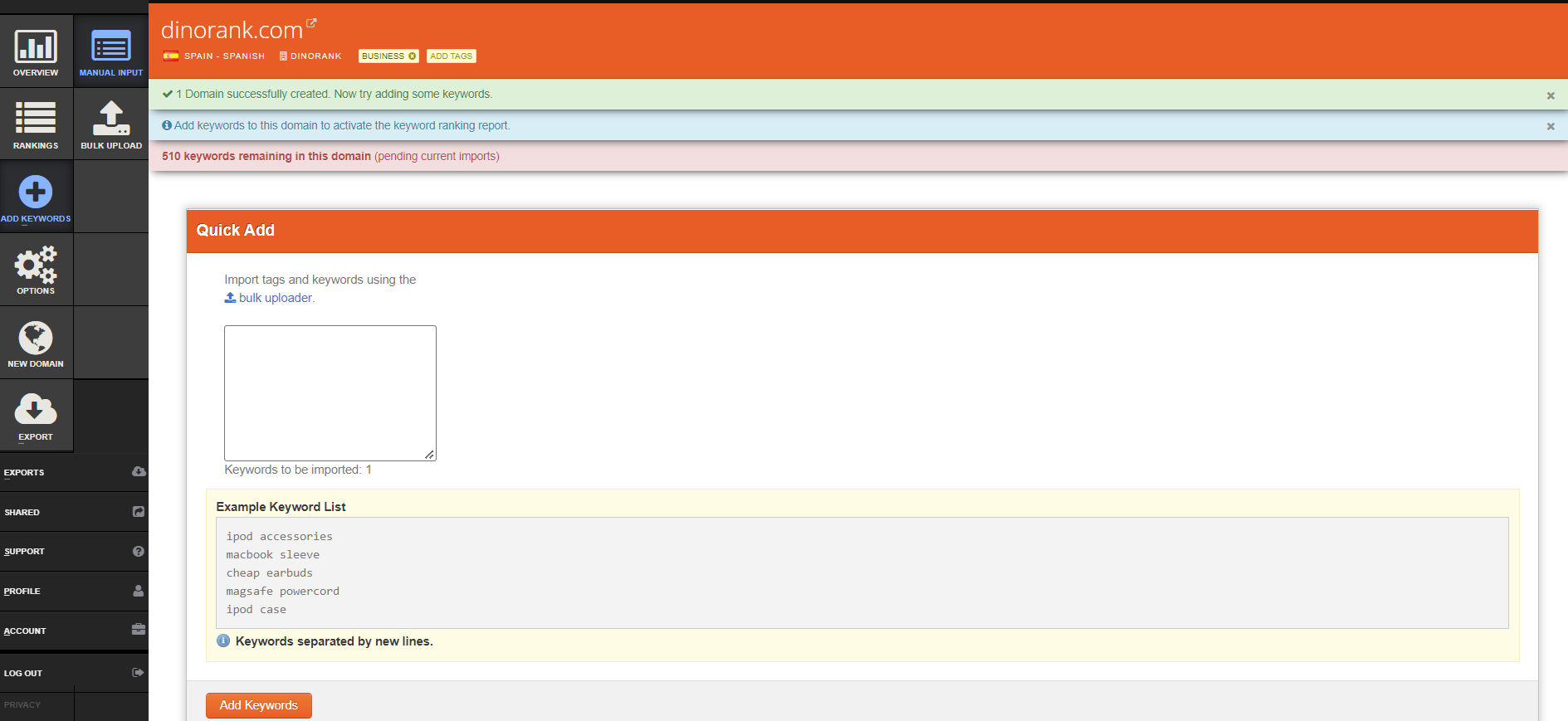Dismiss the add keywords info message

pyautogui.click(x=1551, y=126)
